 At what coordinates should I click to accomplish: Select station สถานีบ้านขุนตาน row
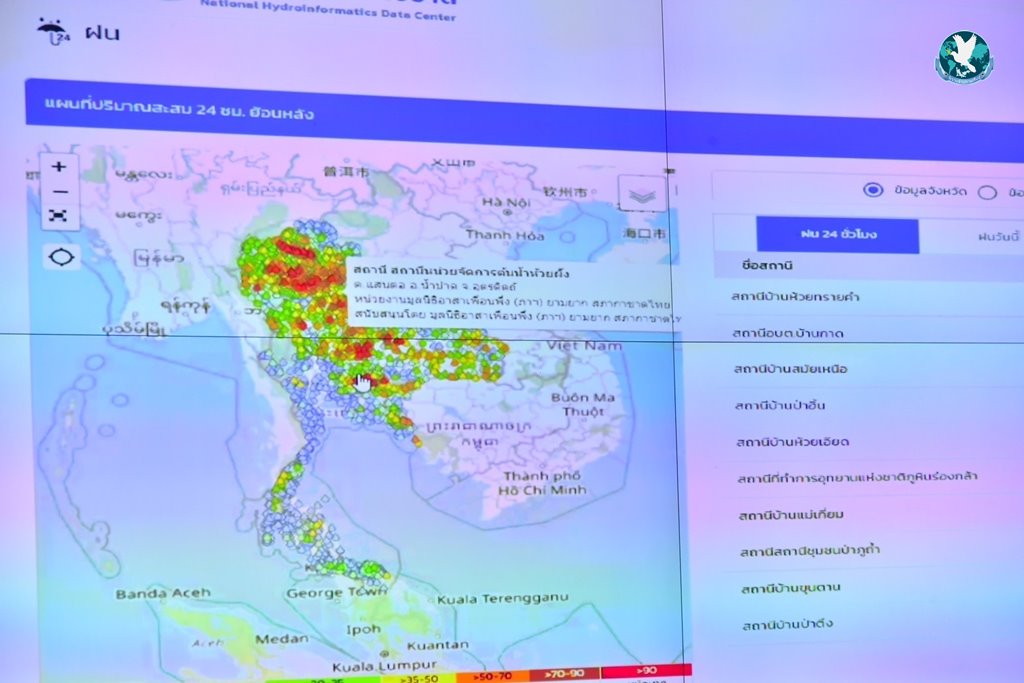(790, 588)
